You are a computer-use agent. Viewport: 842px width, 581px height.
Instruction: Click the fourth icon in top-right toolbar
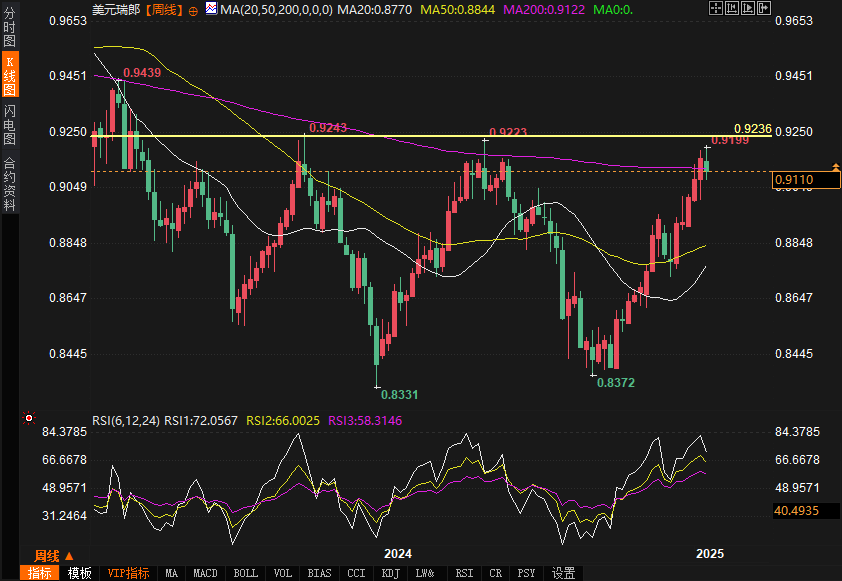tap(763, 8)
